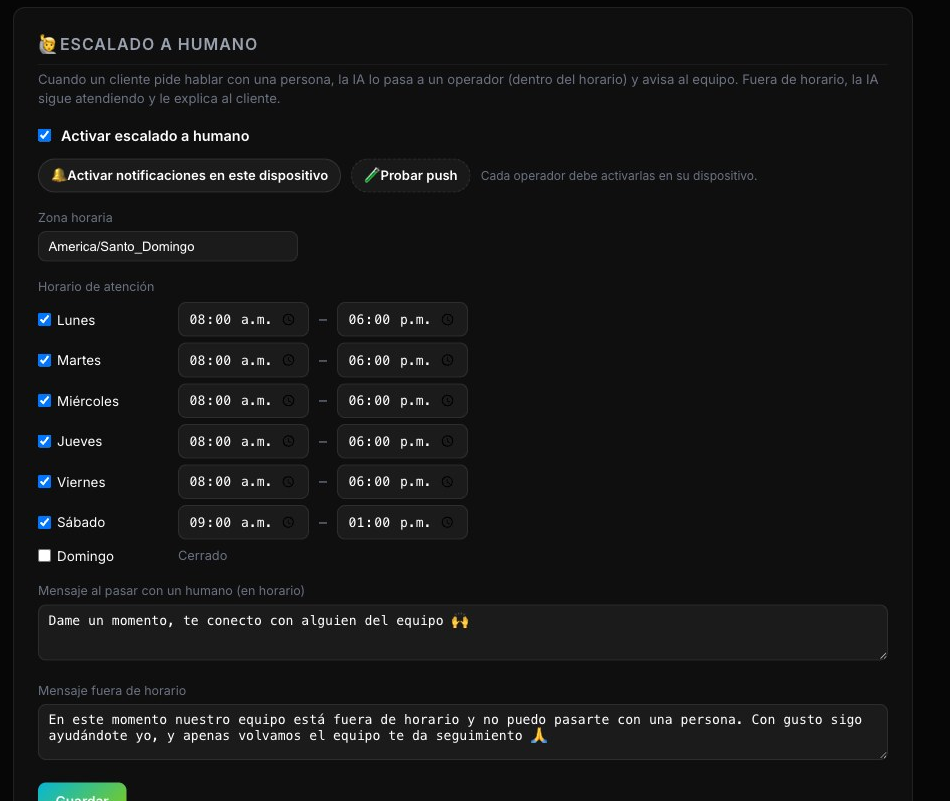
Task: Click the Cerrado text next to Domingo
Action: [x=202, y=556]
